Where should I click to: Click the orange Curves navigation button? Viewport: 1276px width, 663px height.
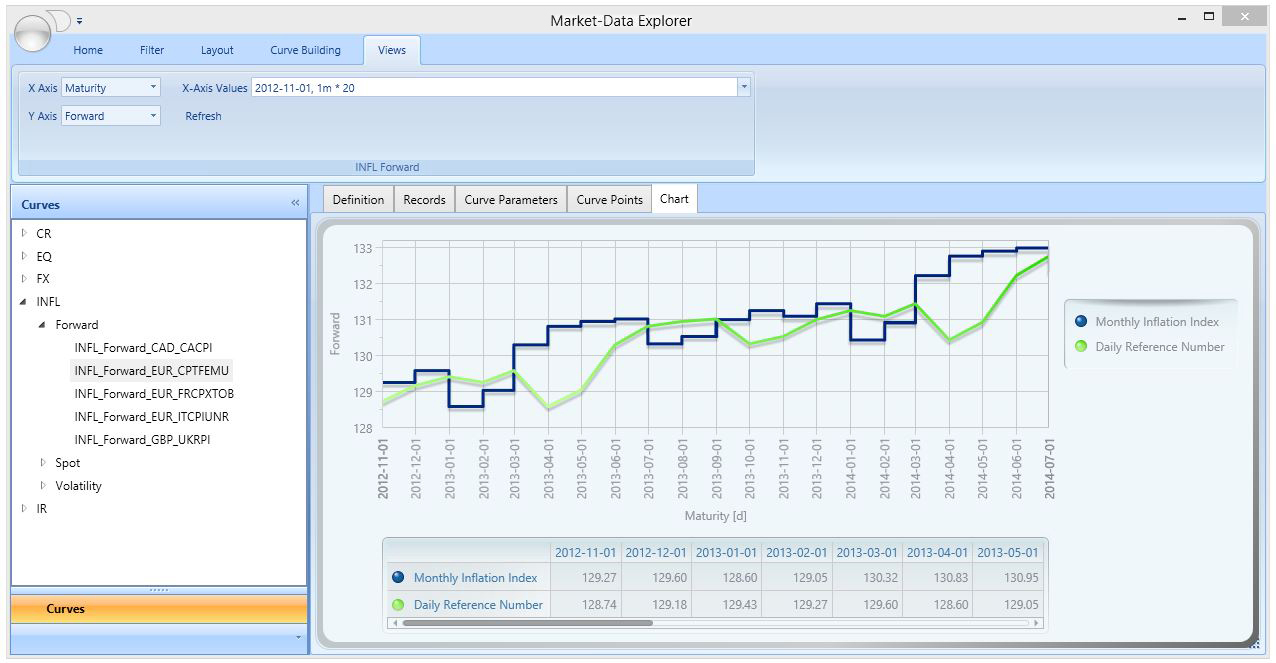(159, 608)
